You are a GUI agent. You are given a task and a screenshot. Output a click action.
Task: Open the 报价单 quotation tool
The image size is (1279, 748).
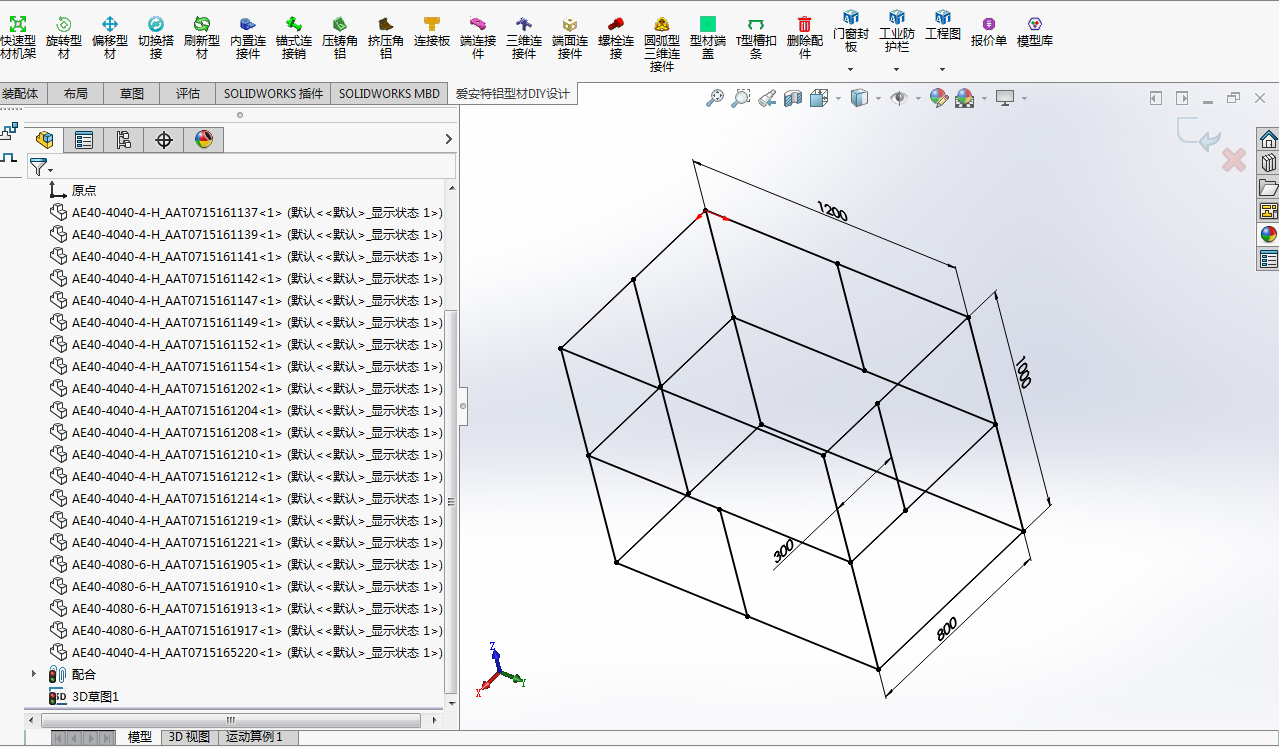click(x=989, y=32)
